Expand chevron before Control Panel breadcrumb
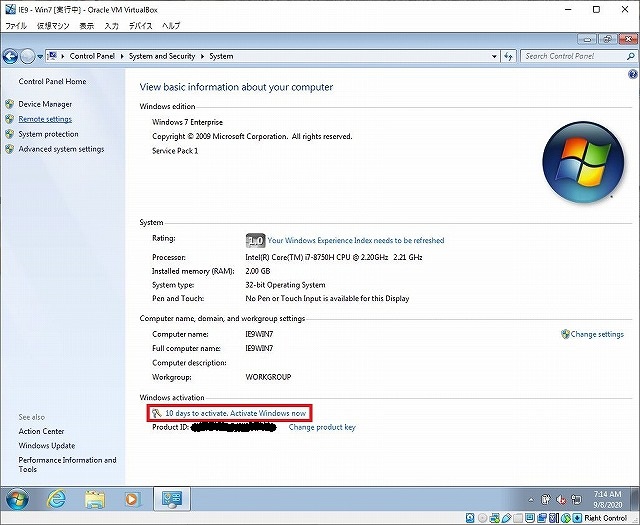This screenshot has height=525, width=640. tap(63, 56)
